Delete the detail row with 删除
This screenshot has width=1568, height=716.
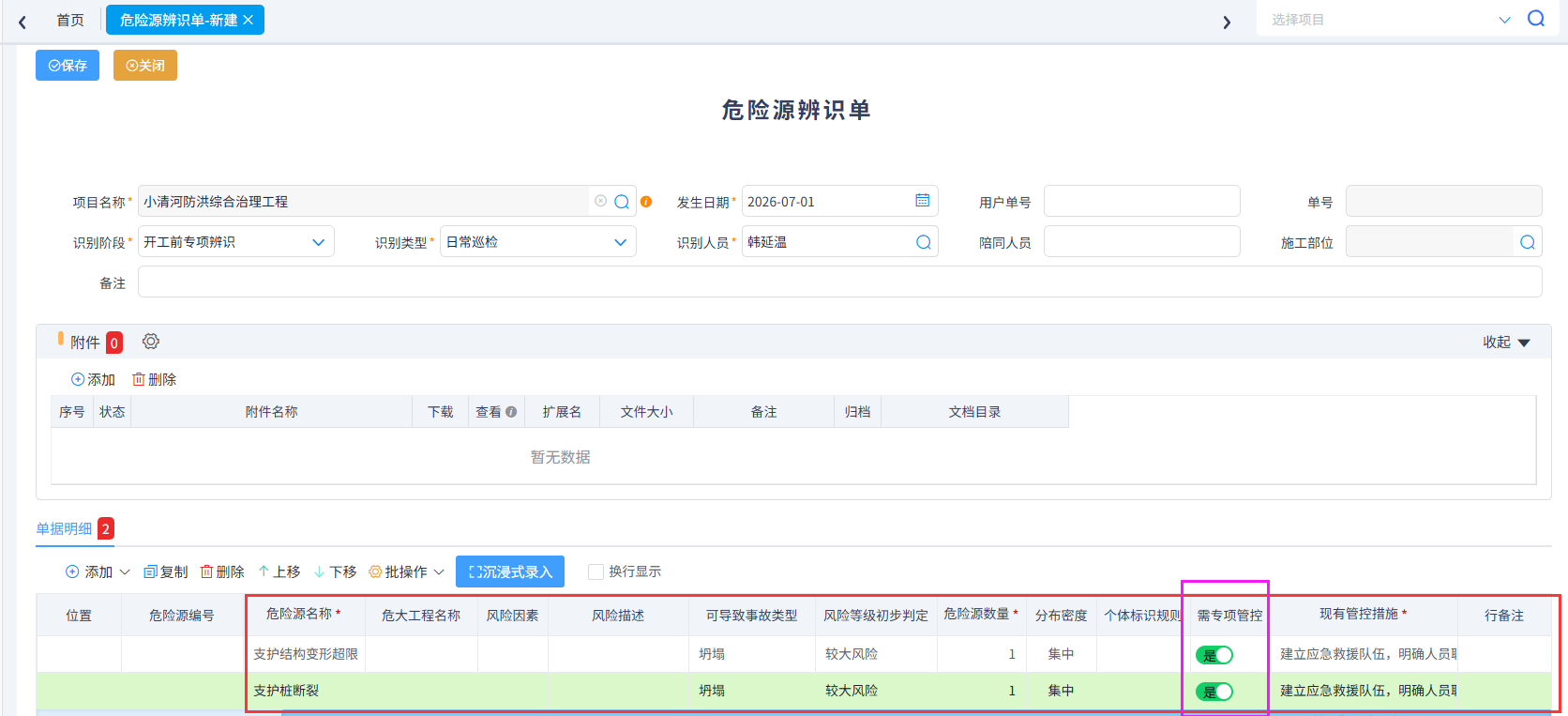(x=222, y=571)
